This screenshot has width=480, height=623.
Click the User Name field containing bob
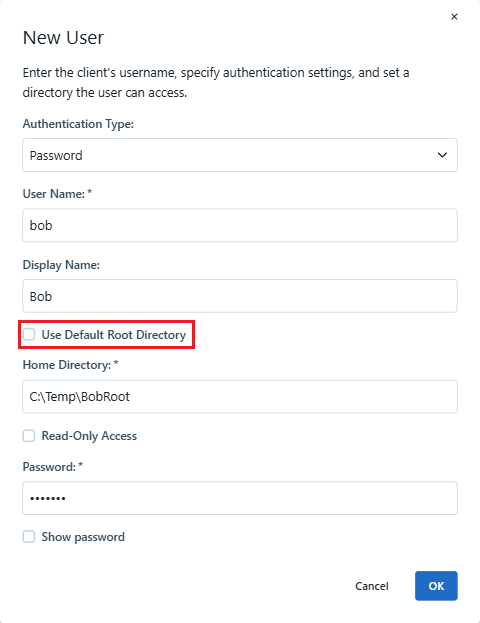(x=240, y=225)
